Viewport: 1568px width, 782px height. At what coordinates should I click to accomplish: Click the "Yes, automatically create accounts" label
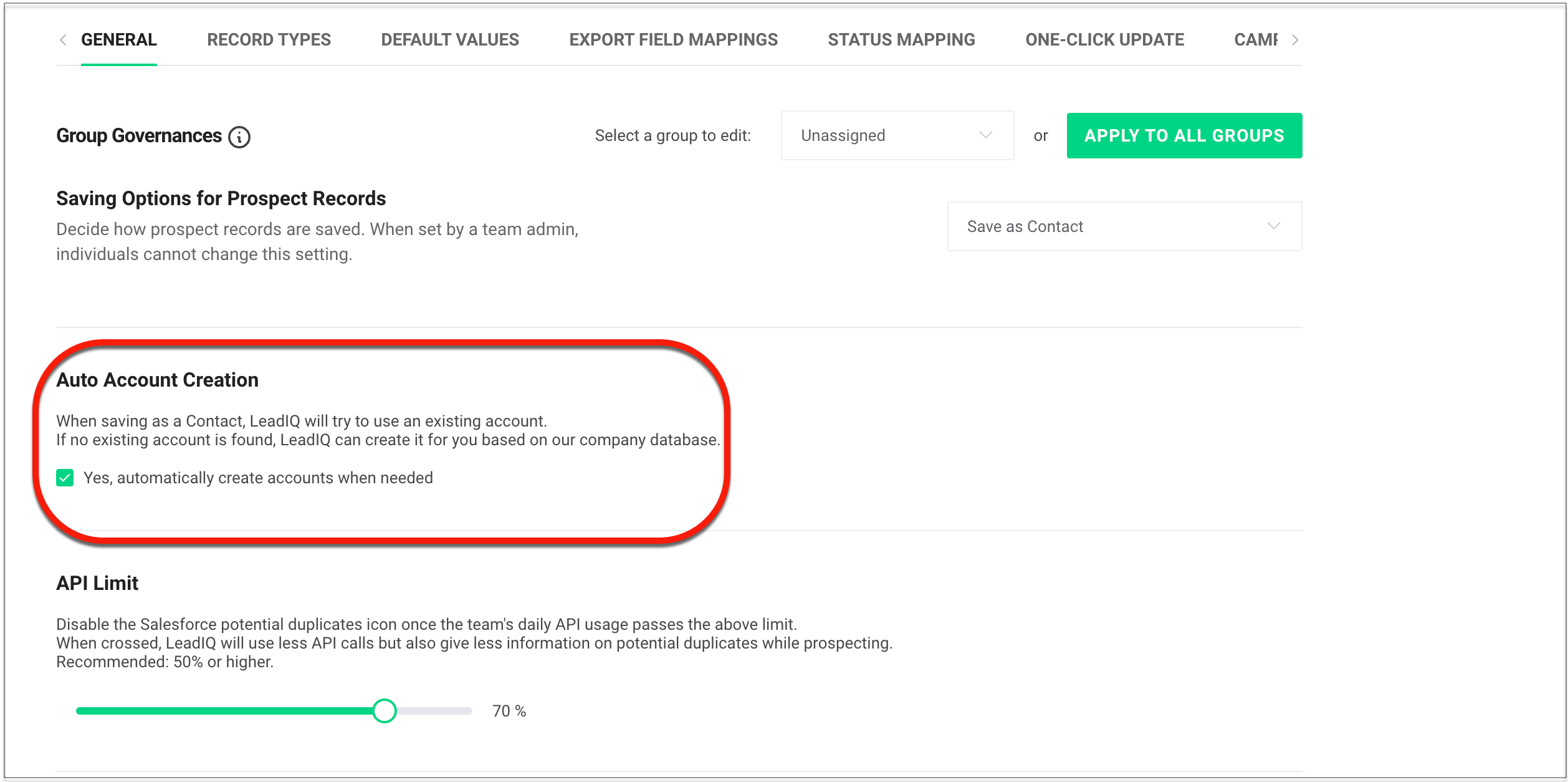coord(258,478)
